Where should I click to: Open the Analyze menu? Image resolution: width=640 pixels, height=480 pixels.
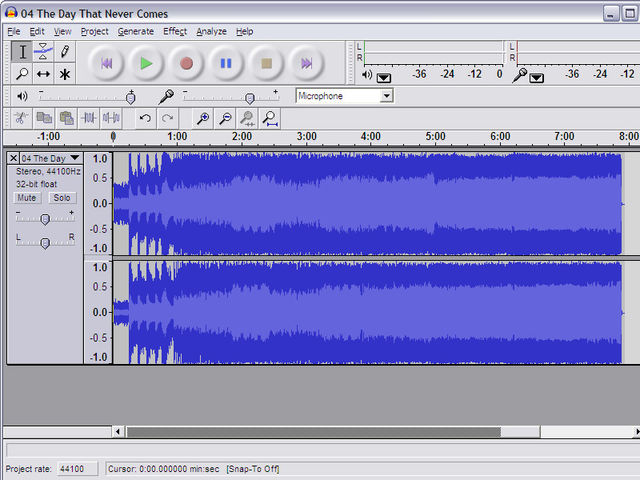point(211,31)
